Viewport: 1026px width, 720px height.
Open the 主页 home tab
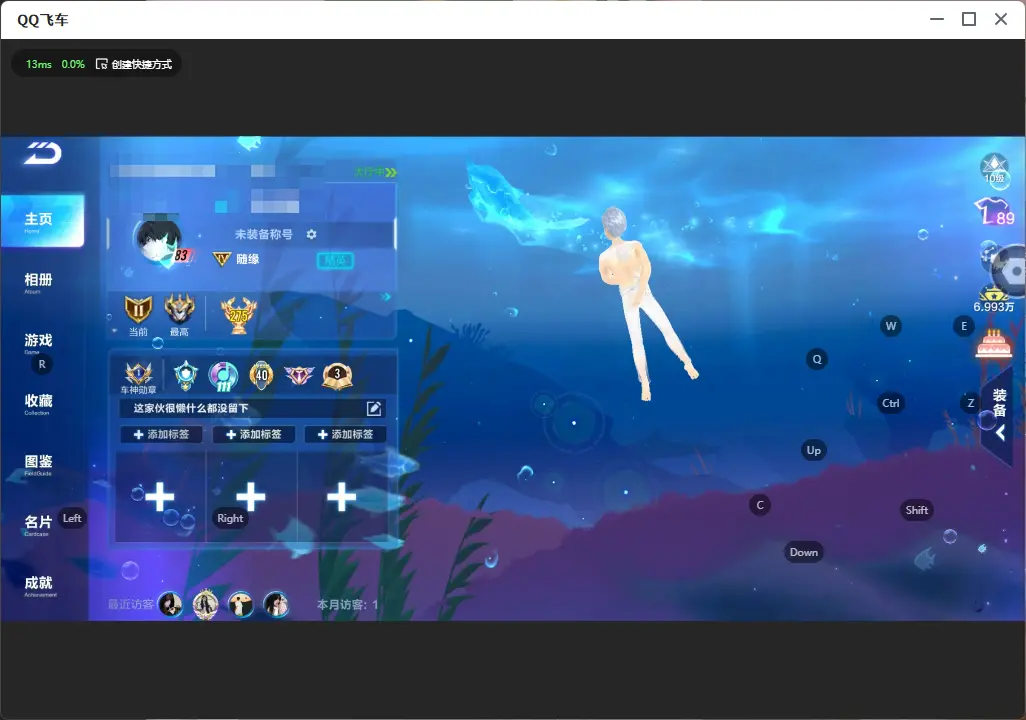coord(42,221)
